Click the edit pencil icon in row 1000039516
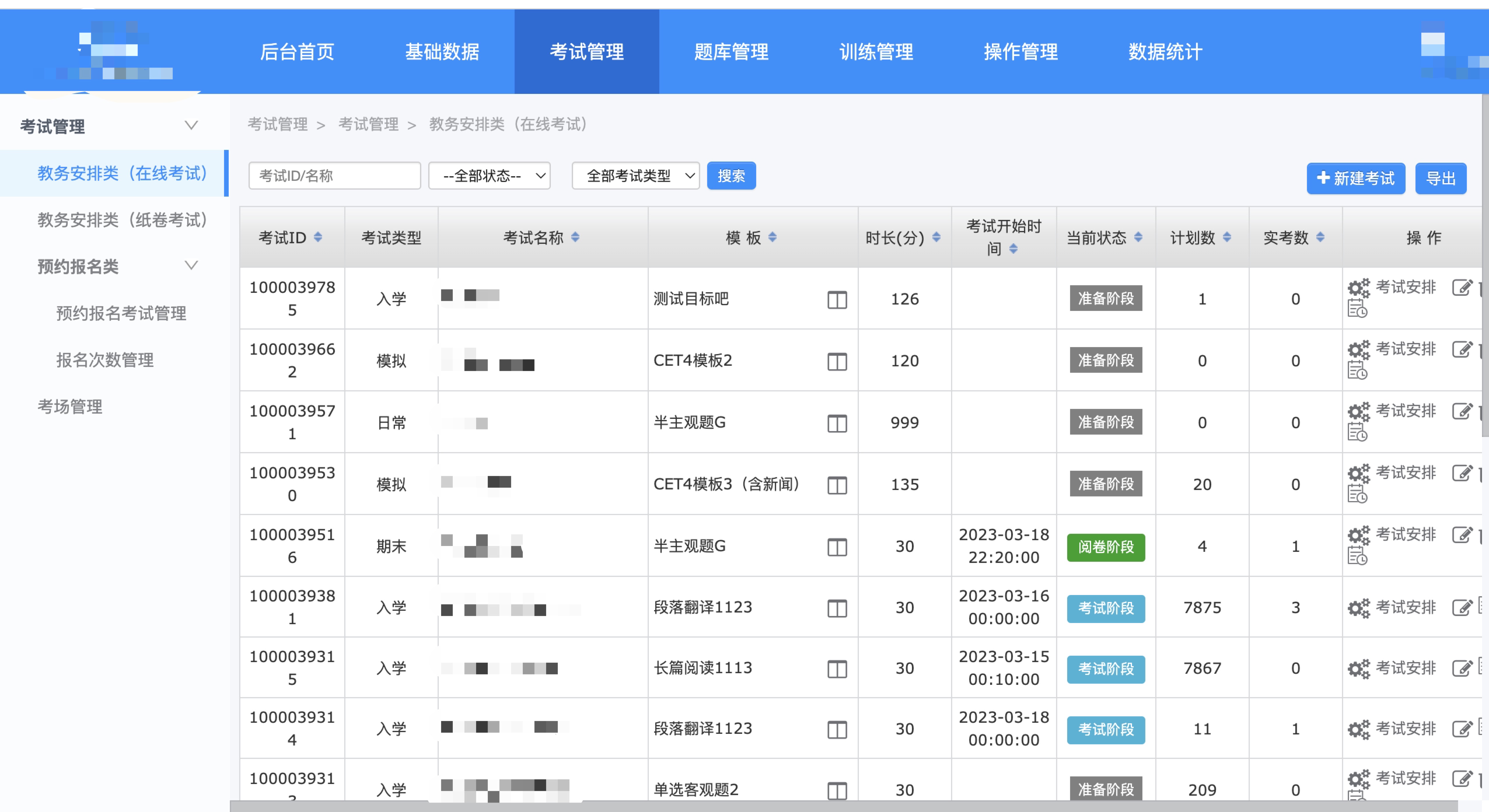 pyautogui.click(x=1462, y=535)
